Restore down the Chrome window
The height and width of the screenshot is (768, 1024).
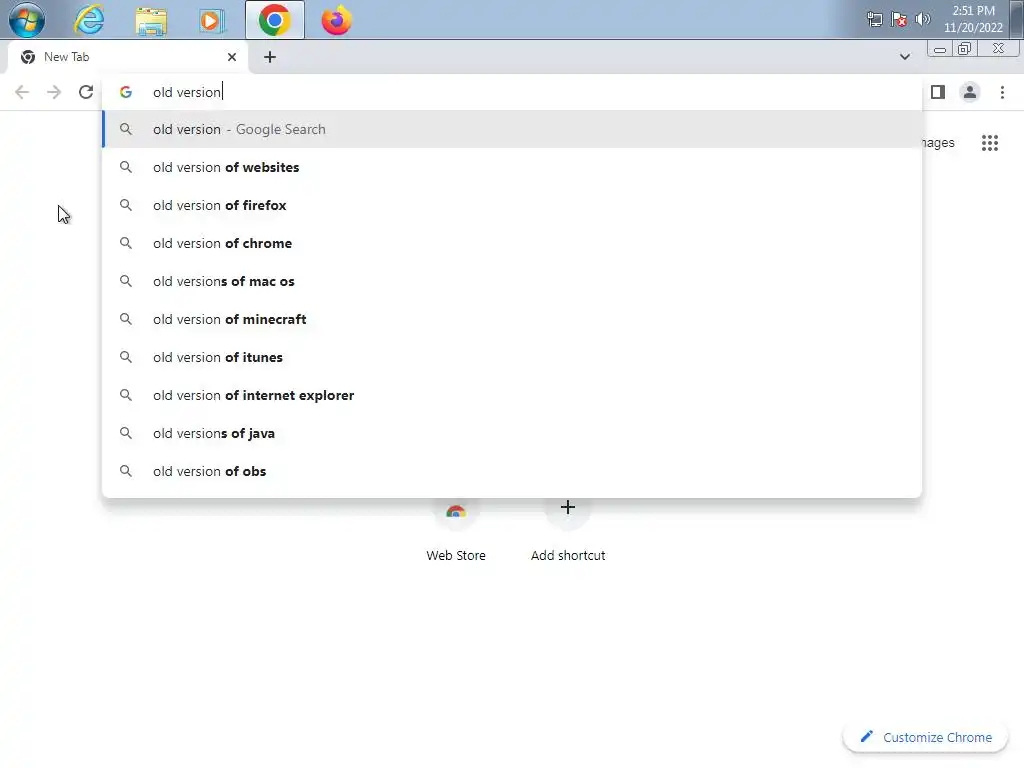965,49
